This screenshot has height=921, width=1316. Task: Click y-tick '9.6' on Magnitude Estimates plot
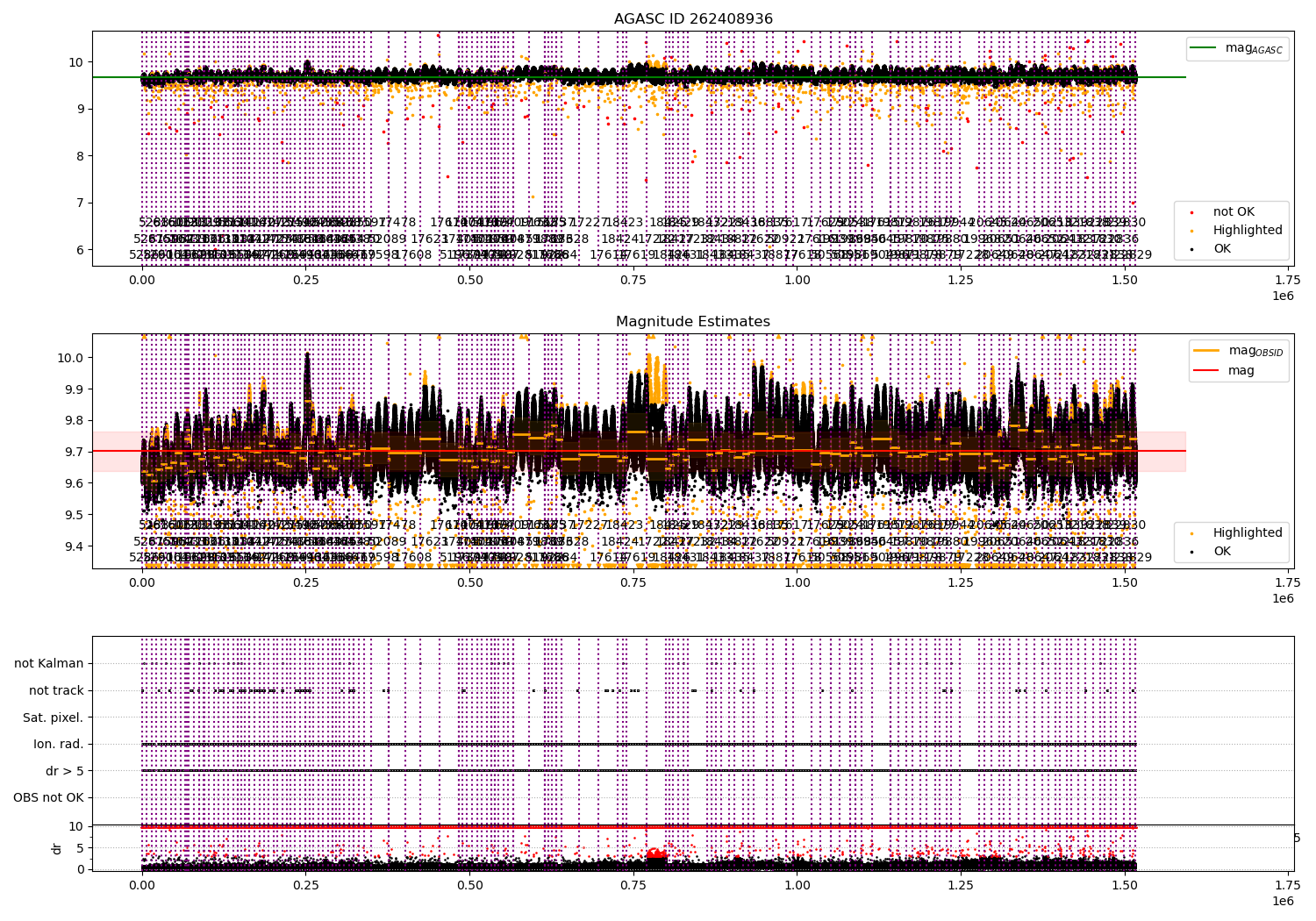(75, 483)
